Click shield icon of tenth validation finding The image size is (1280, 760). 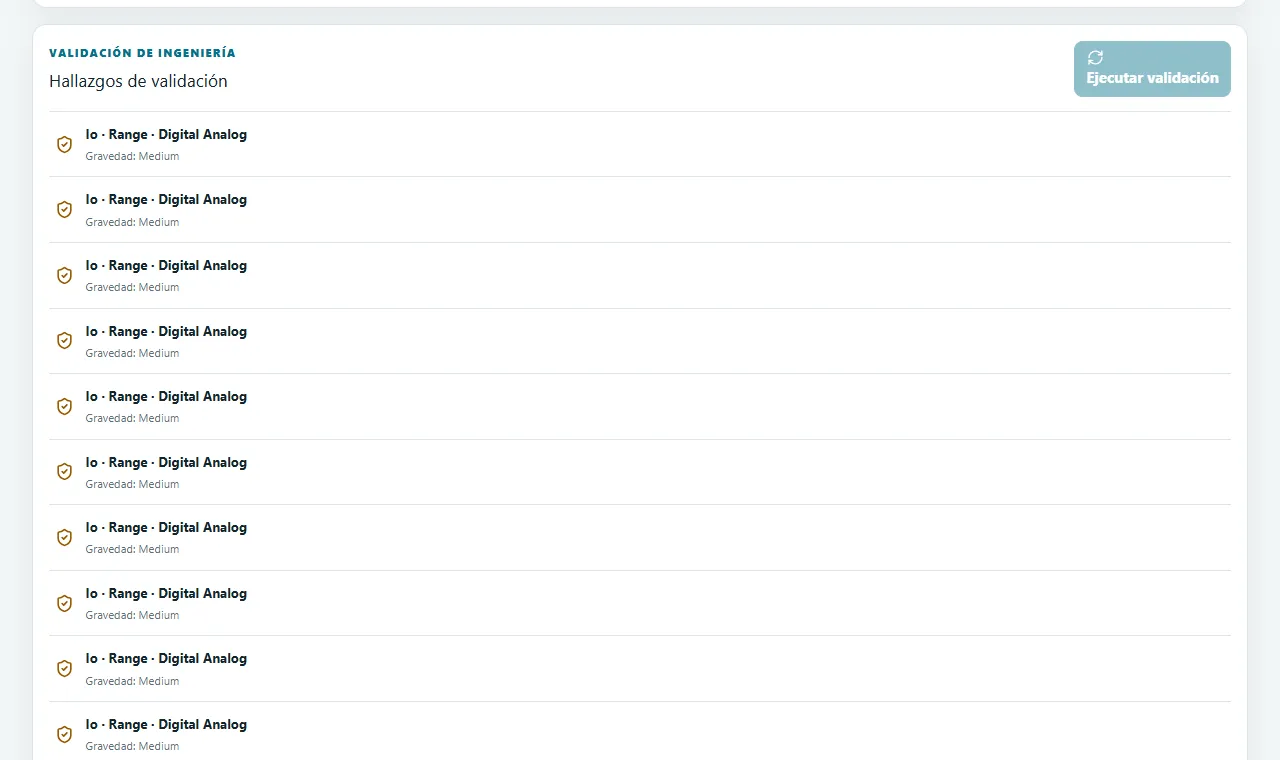[64, 734]
